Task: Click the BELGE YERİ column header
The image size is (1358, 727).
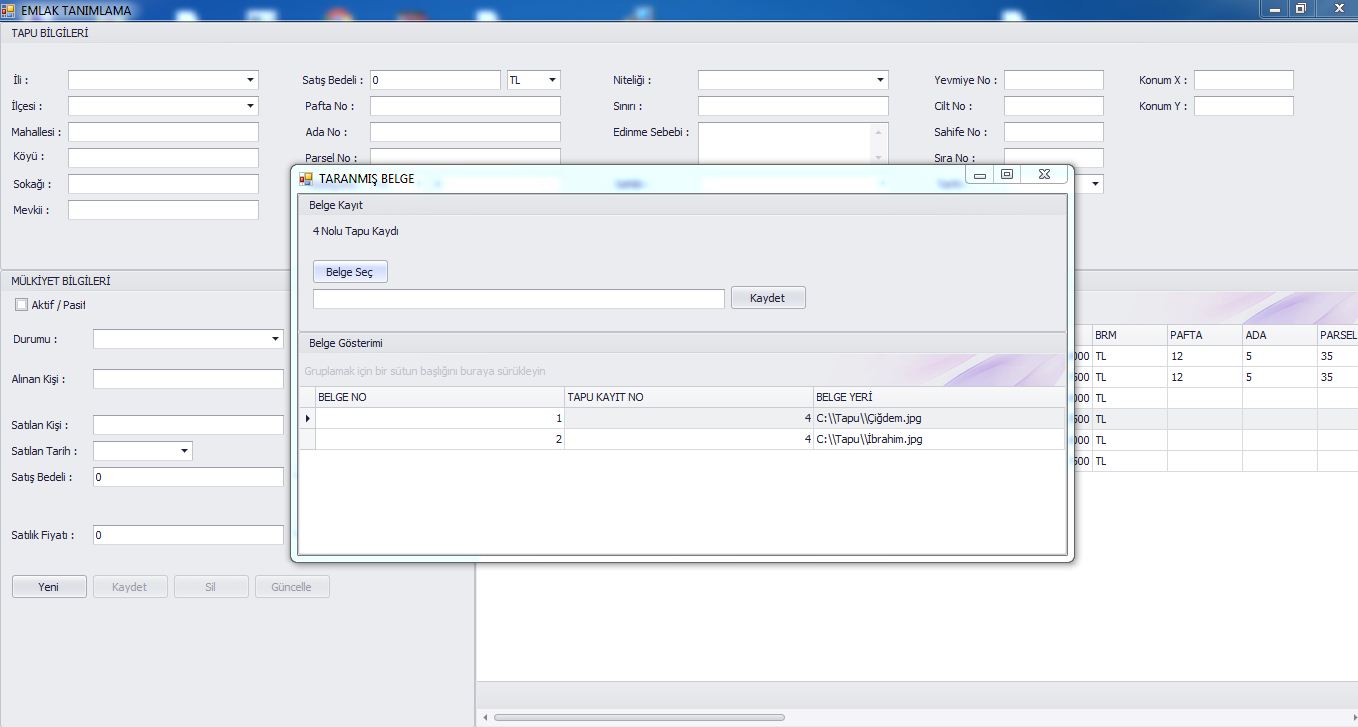Action: coord(940,397)
